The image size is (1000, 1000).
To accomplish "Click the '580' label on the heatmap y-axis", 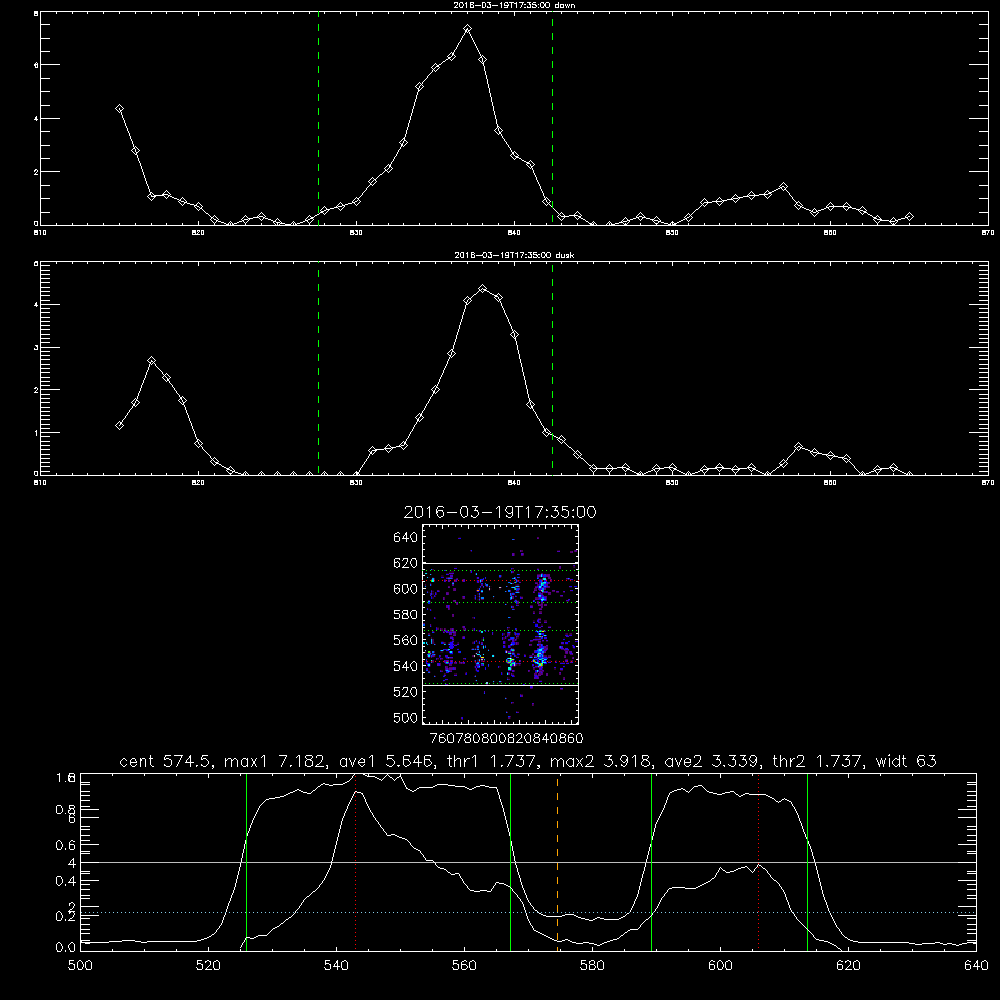I will pos(406,615).
